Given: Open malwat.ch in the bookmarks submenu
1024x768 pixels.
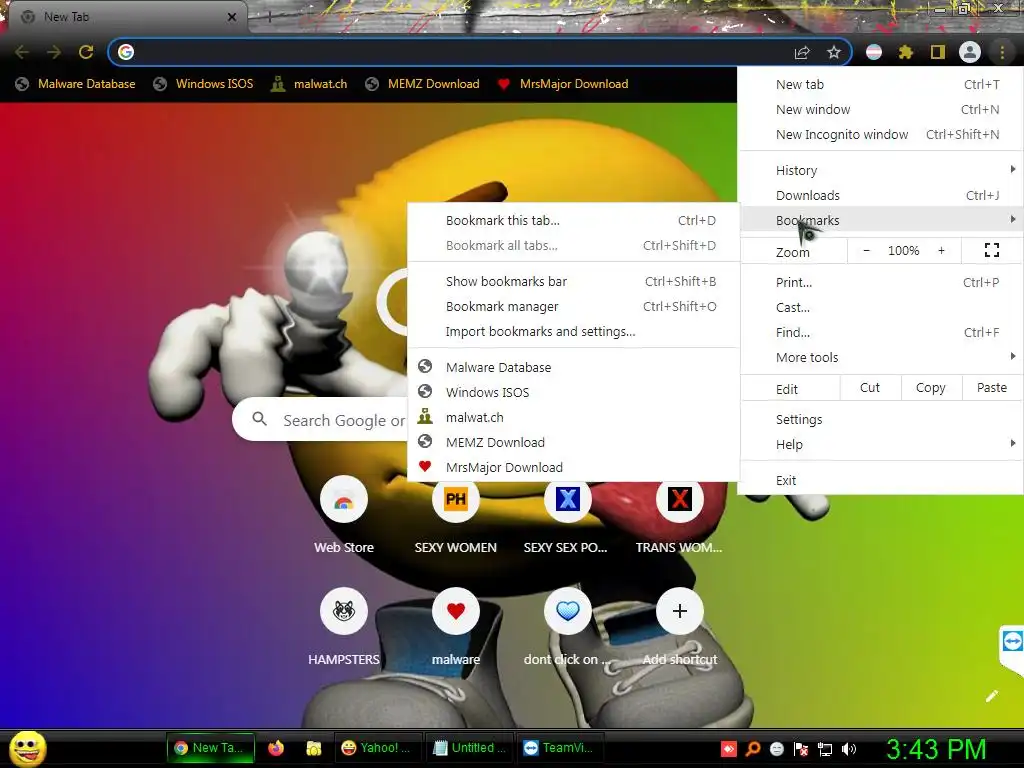Looking at the screenshot, I should (x=573, y=417).
